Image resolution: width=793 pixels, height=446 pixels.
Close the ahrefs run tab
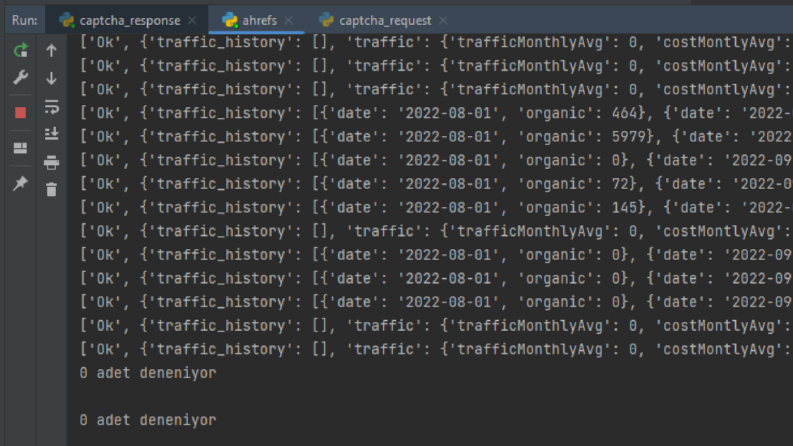point(289,20)
